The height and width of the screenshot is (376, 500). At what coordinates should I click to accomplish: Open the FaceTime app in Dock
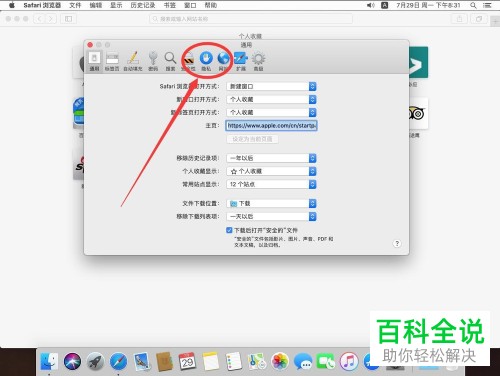(326, 362)
